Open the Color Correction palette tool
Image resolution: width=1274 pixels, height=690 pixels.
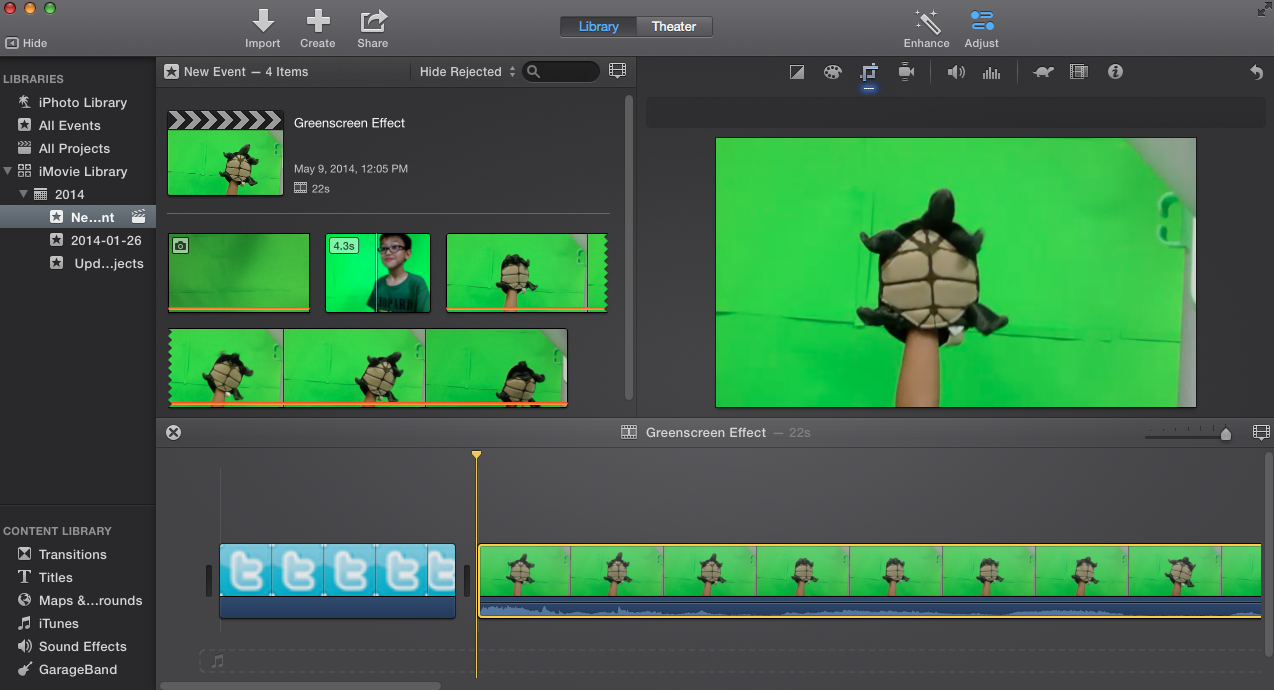tap(832, 72)
